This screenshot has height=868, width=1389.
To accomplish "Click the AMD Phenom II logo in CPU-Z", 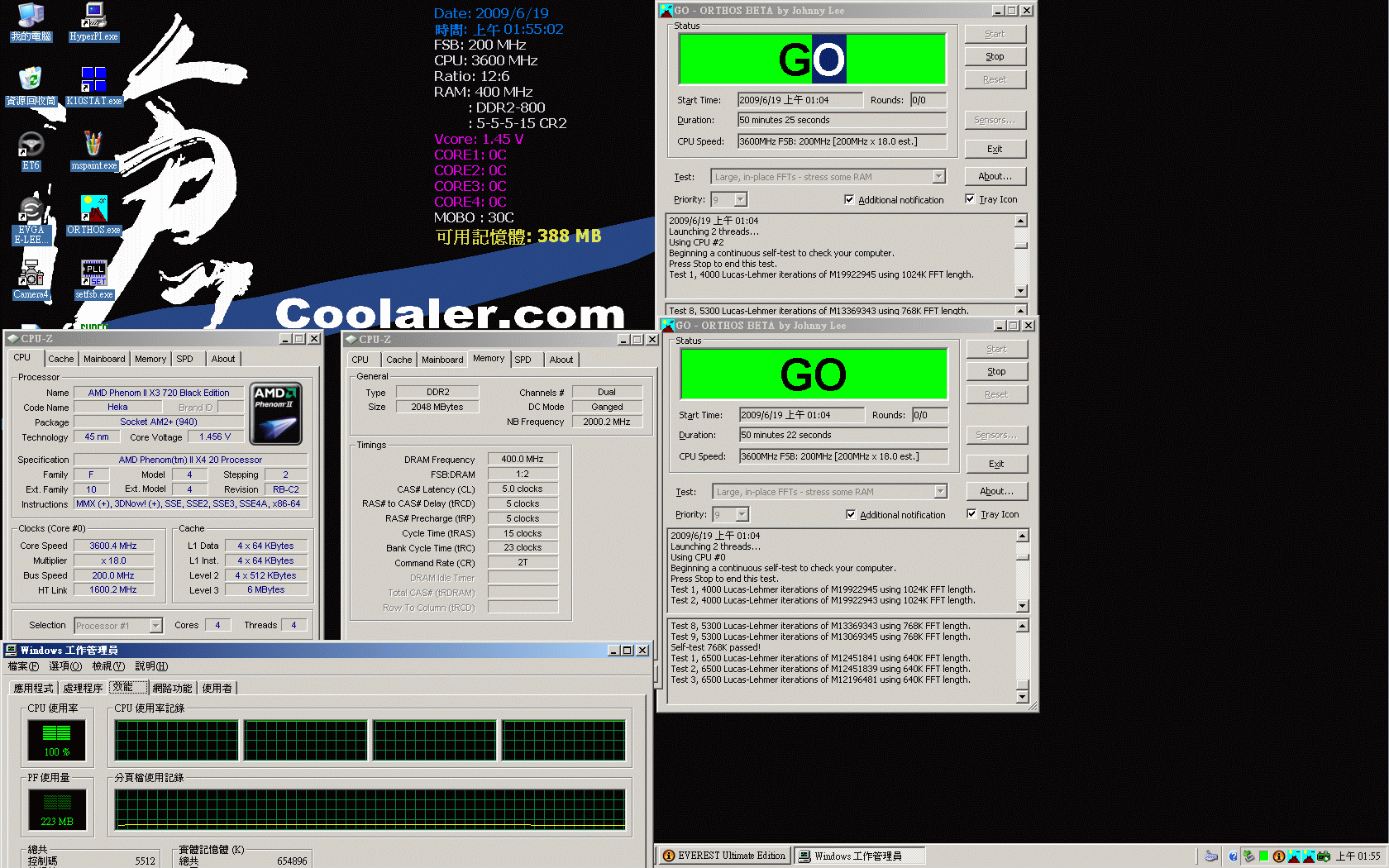I will 276,413.
